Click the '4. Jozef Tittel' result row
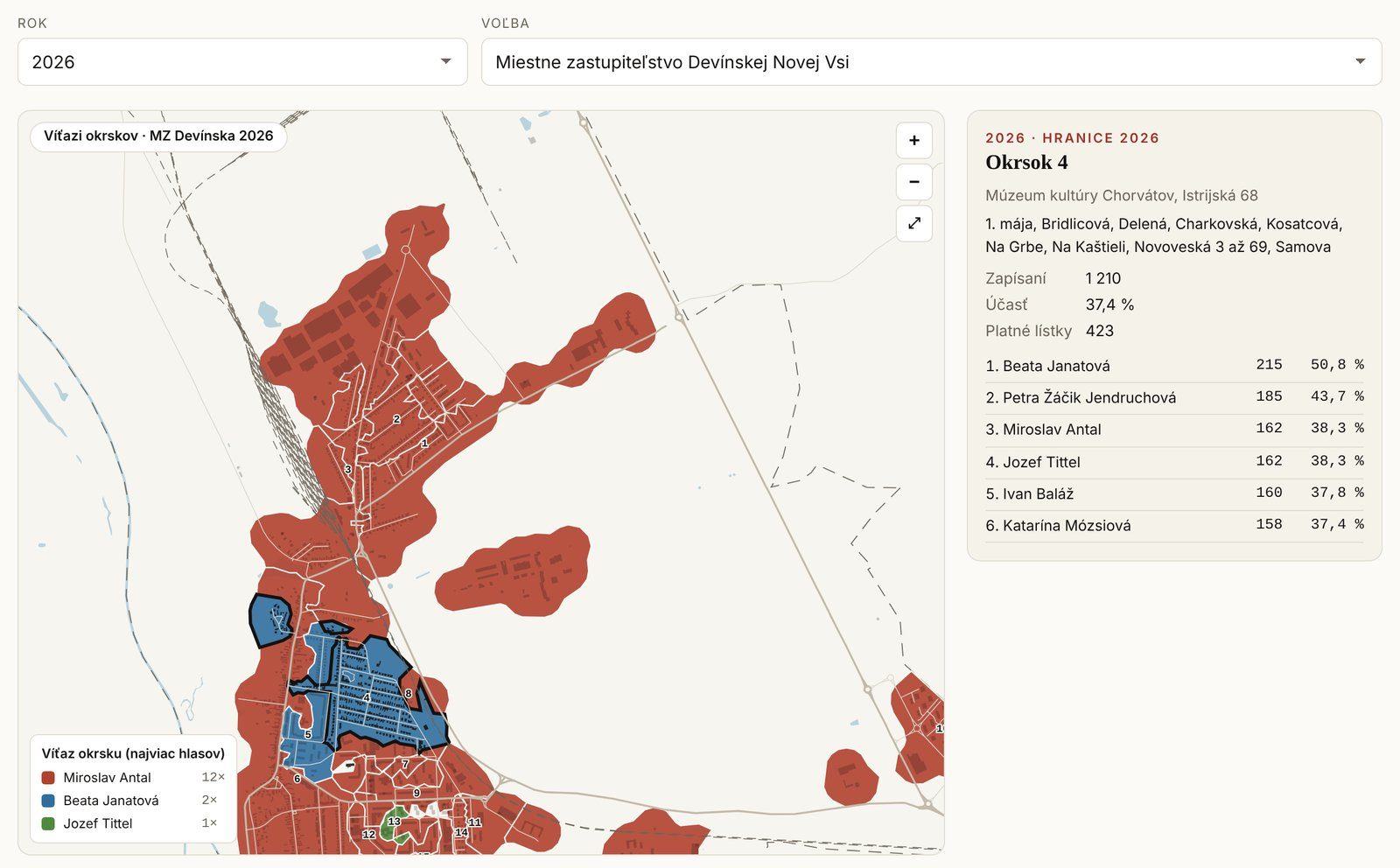1400x868 pixels. (1174, 462)
